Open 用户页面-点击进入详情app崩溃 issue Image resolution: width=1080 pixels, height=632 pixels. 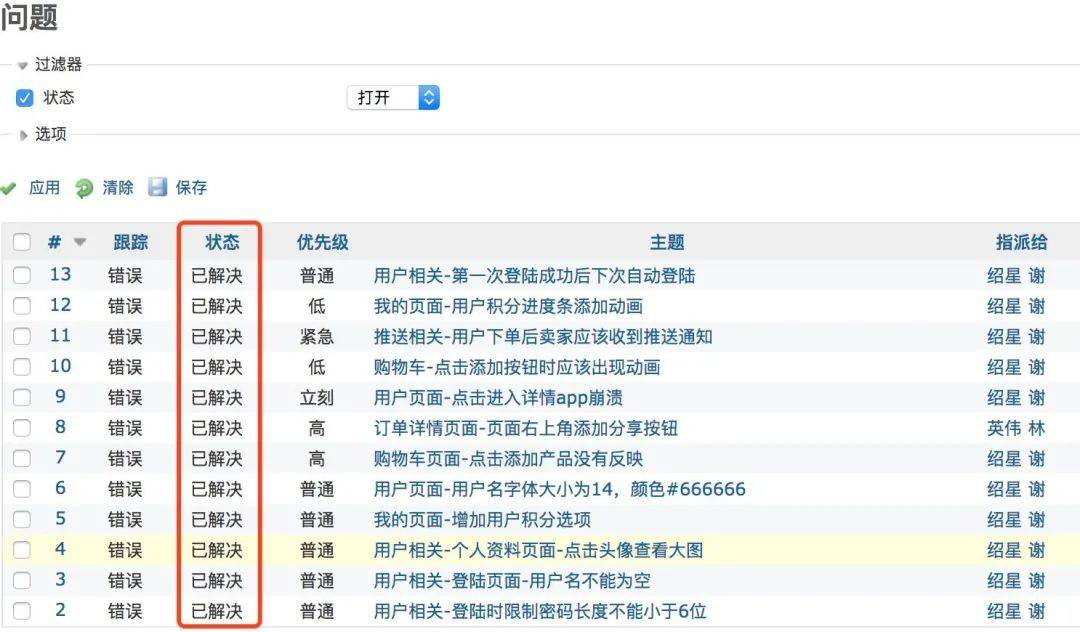pyautogui.click(x=498, y=398)
